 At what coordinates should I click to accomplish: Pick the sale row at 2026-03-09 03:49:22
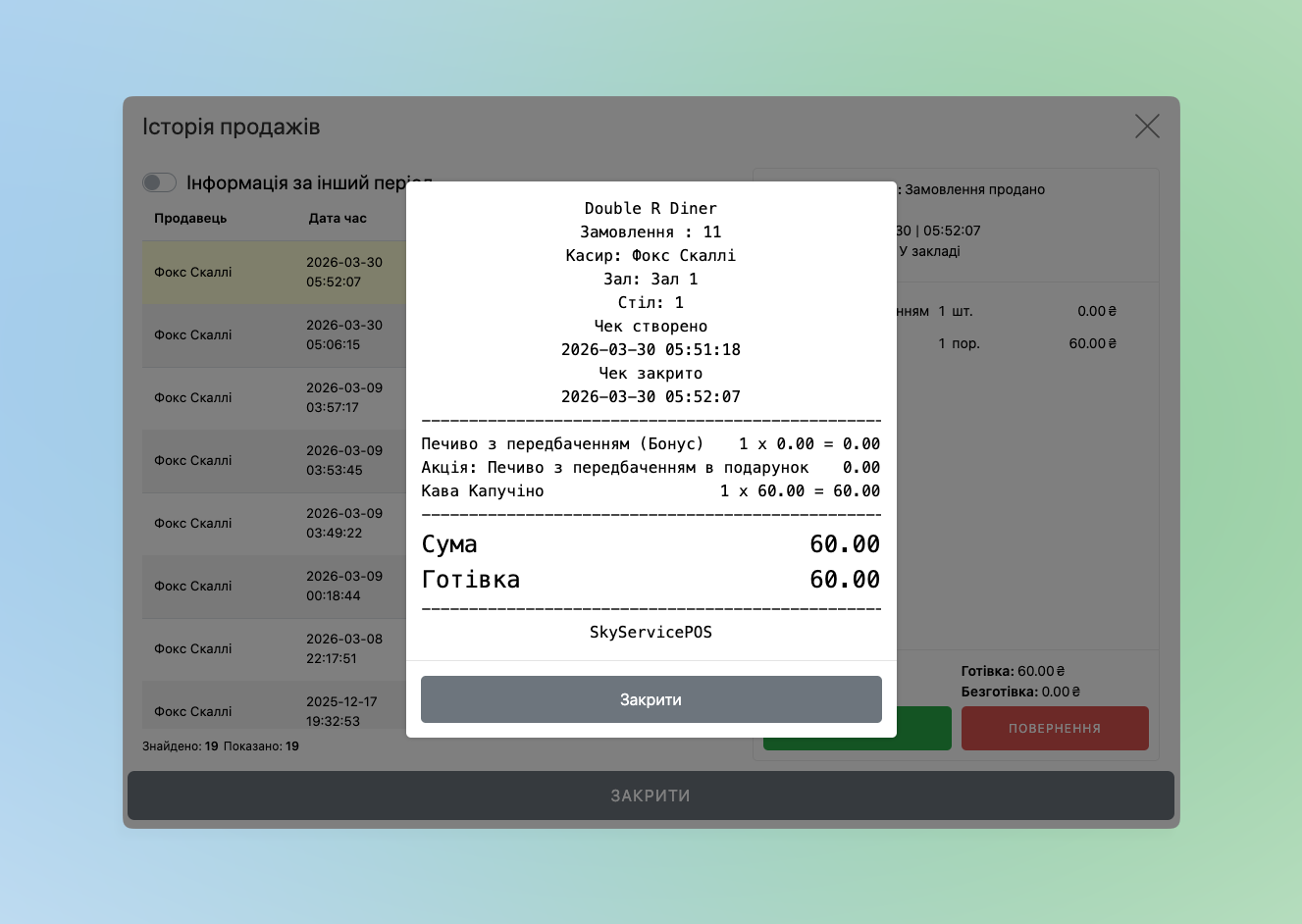coord(275,524)
